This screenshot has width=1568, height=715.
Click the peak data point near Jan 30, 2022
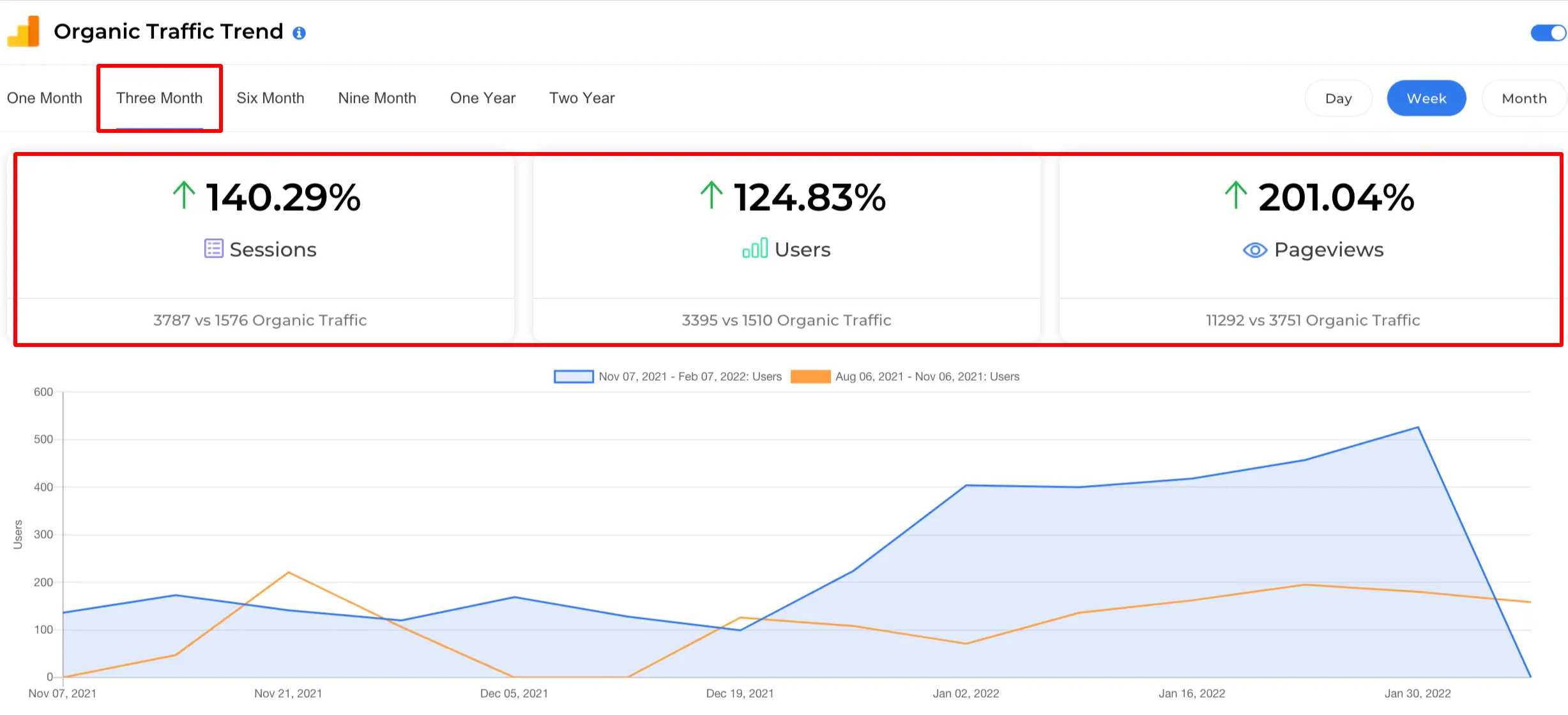pos(1418,427)
